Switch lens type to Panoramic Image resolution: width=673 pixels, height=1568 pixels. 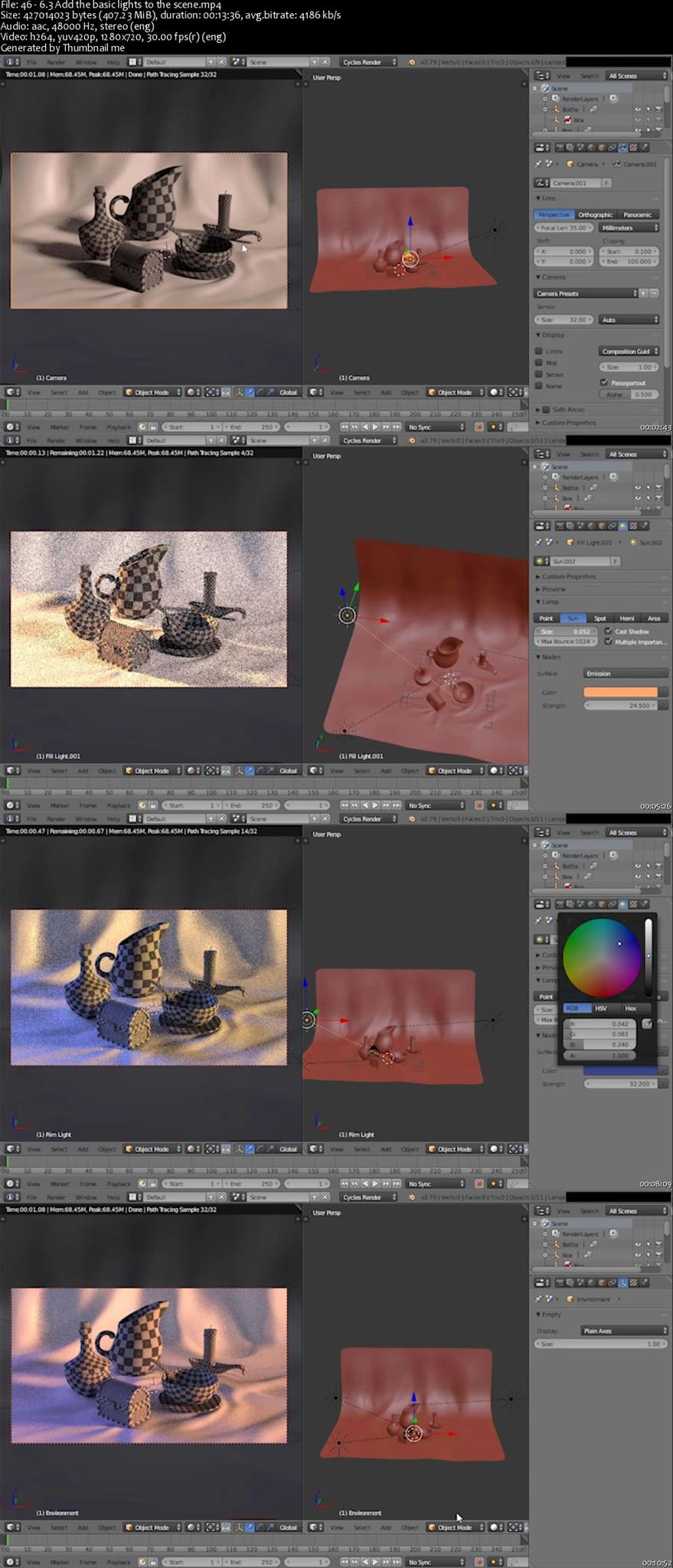coord(637,214)
